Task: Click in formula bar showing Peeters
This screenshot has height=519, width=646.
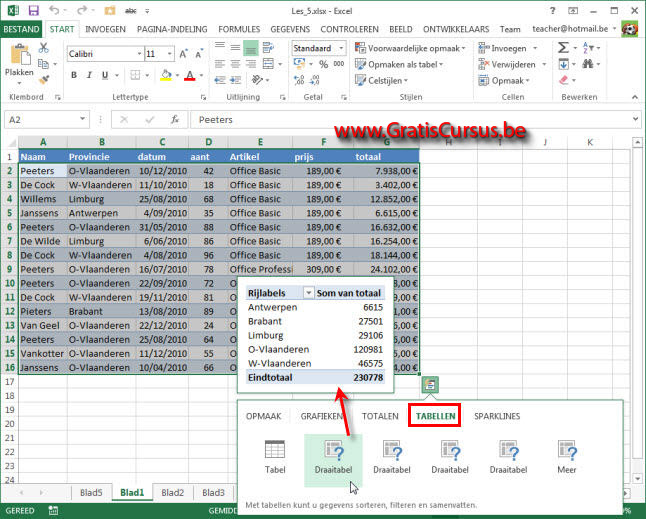Action: click(x=410, y=119)
